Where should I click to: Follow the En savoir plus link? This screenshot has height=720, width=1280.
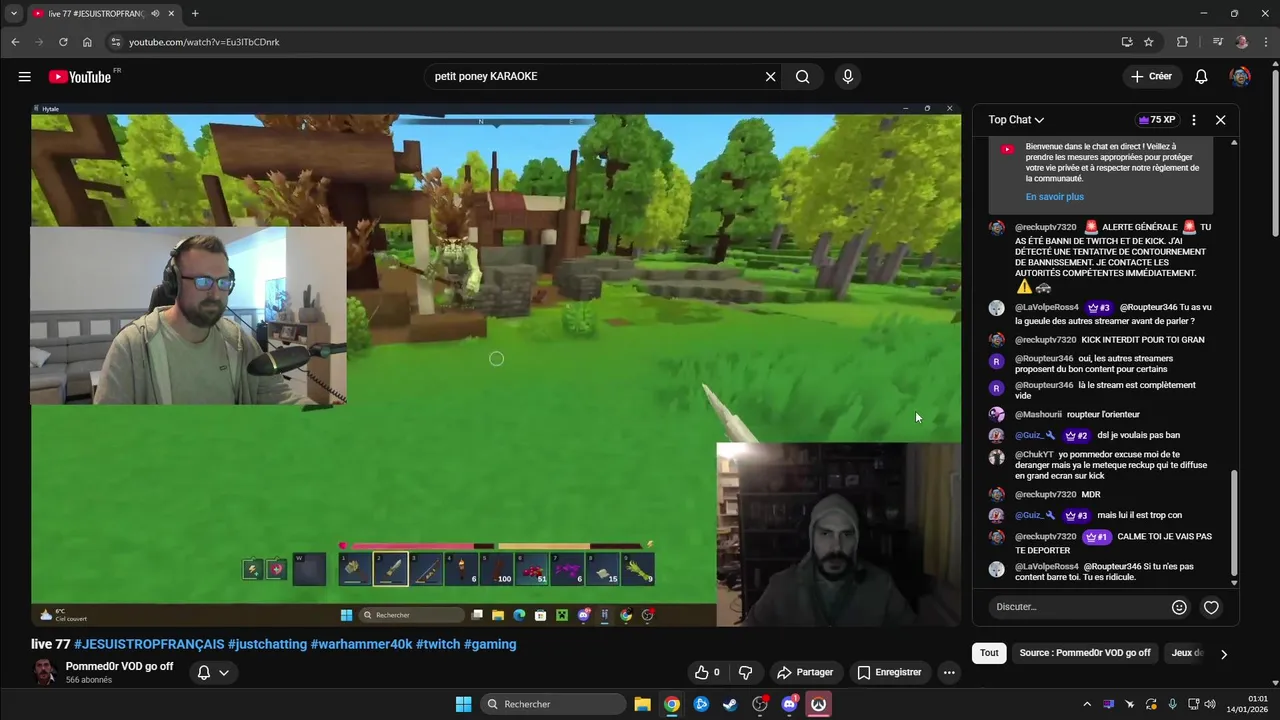pos(1054,197)
